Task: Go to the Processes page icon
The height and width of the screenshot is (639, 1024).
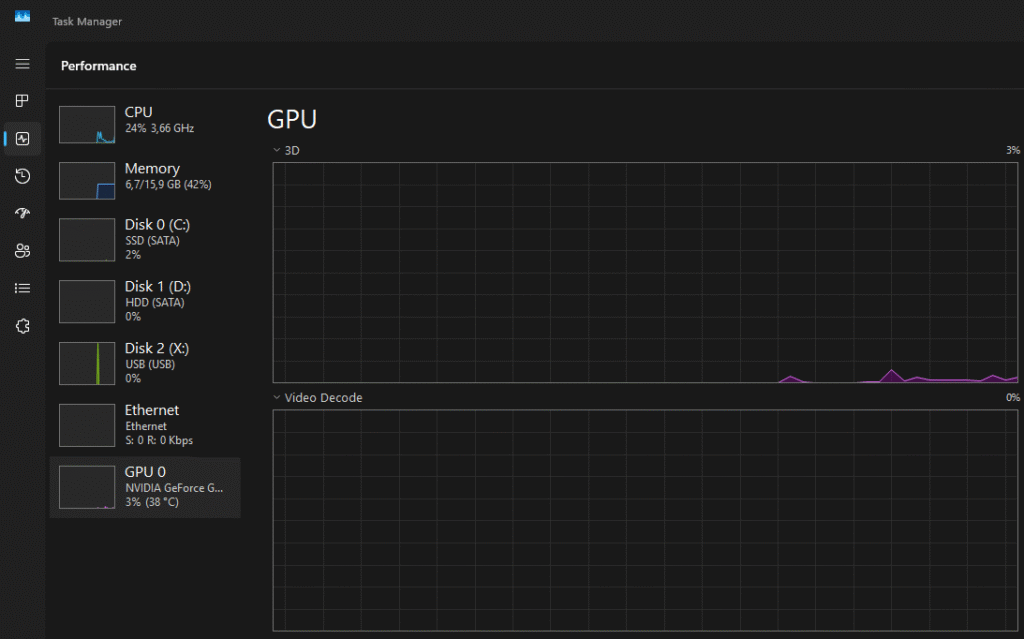Action: (x=22, y=101)
